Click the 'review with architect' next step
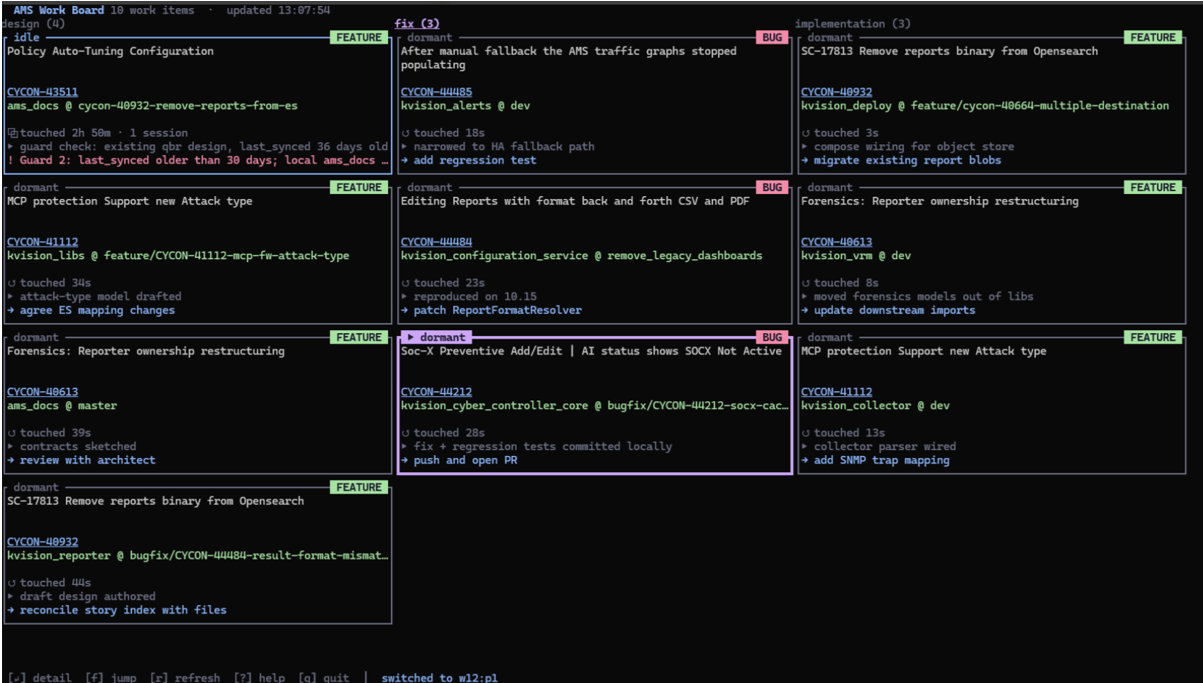This screenshot has width=1203, height=683. [x=81, y=460]
